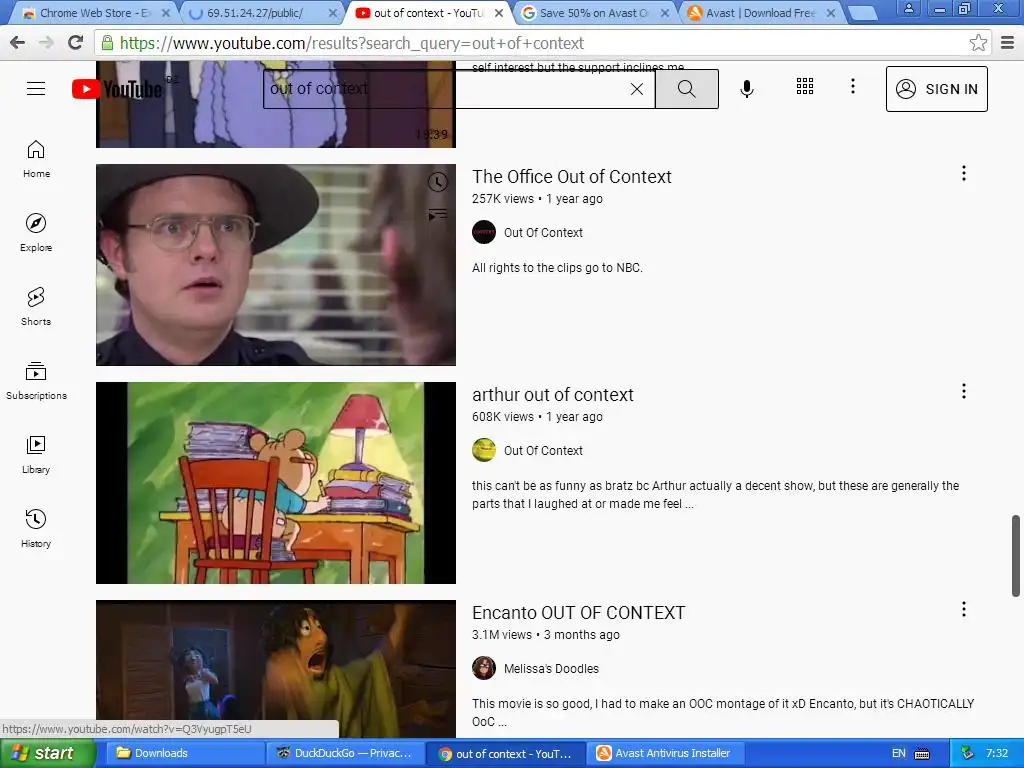Open the YouTube guide hamburger menu
The height and width of the screenshot is (768, 1024).
(x=36, y=89)
